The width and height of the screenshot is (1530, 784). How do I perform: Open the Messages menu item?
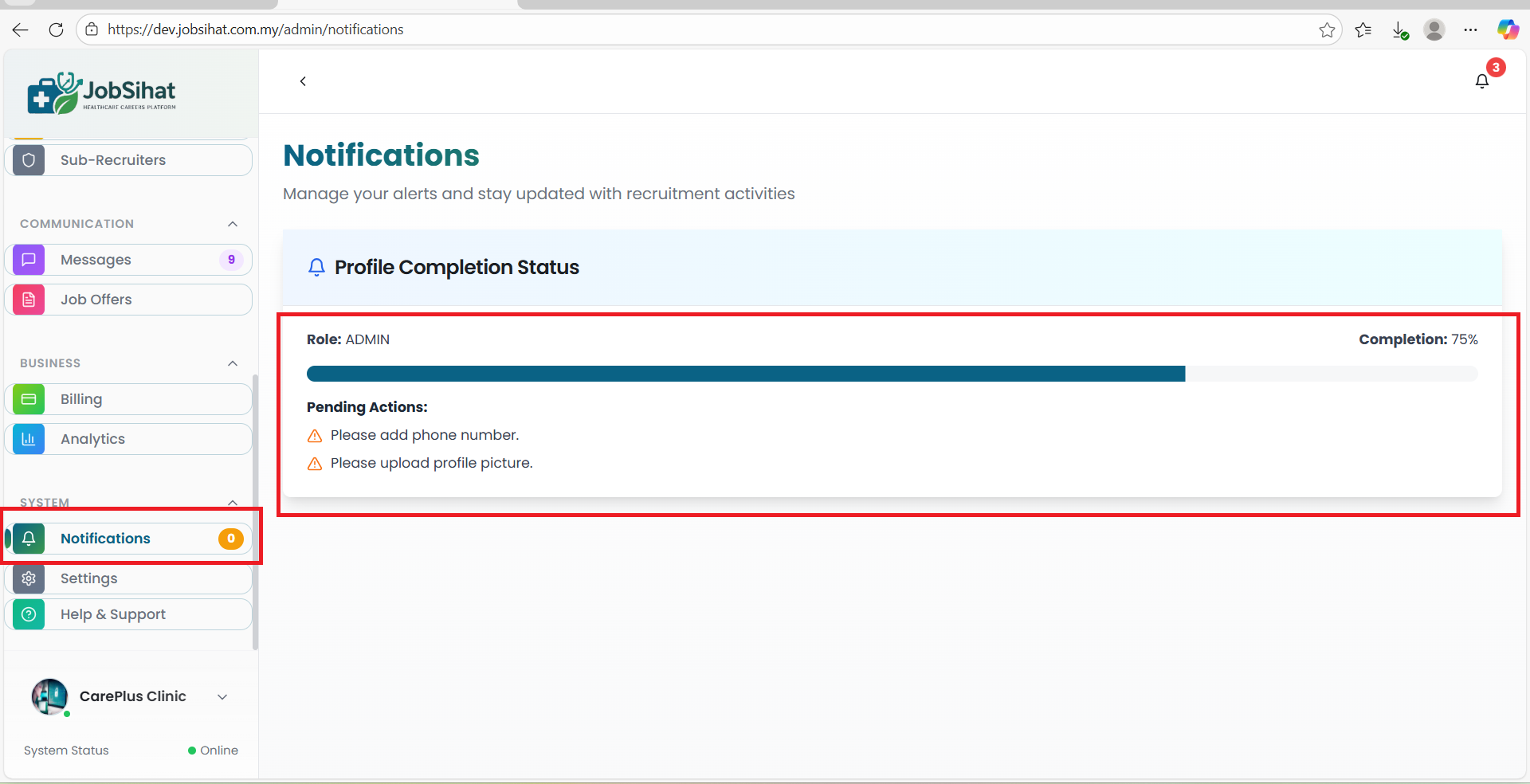tap(96, 260)
